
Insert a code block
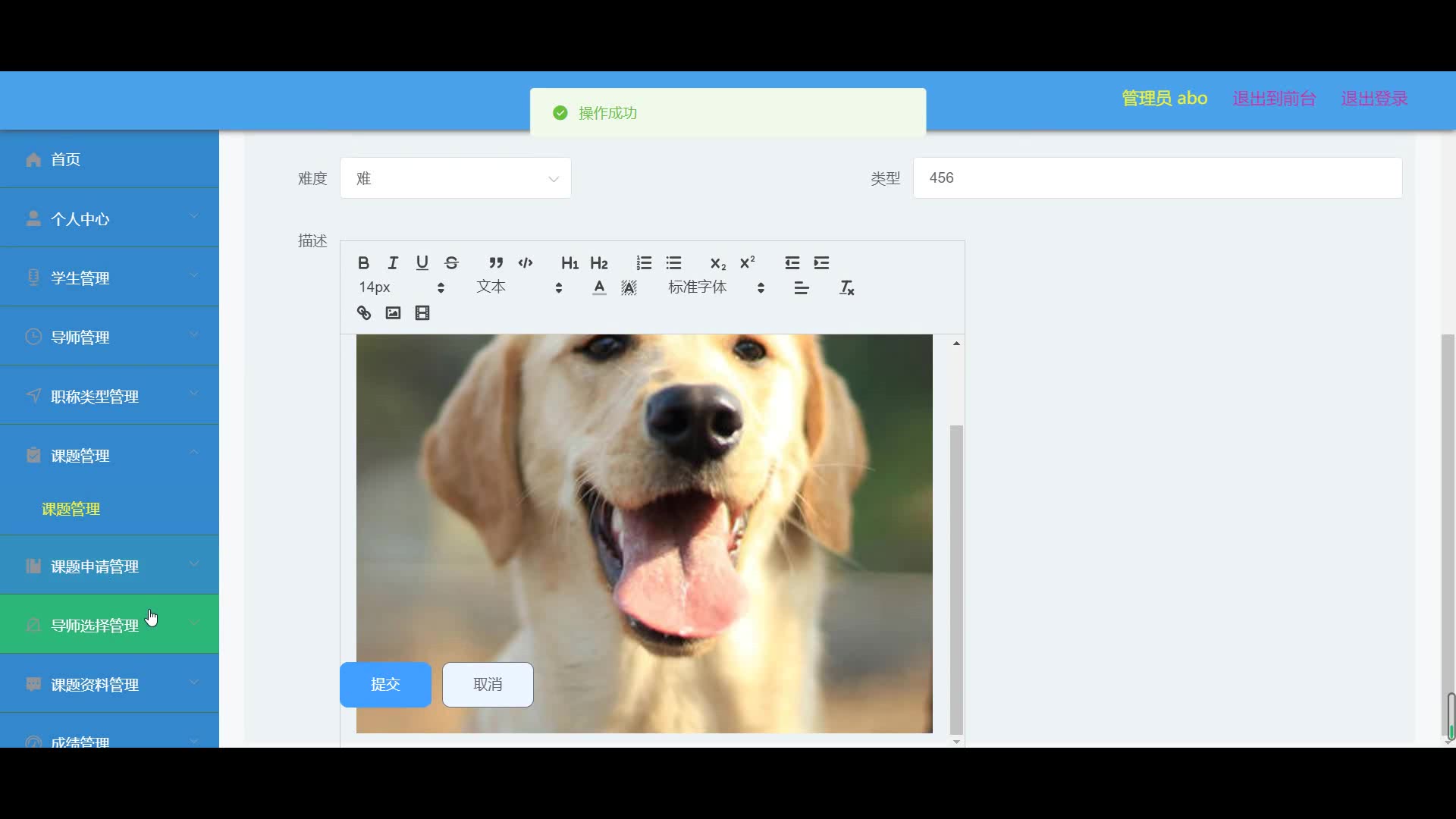(x=526, y=263)
